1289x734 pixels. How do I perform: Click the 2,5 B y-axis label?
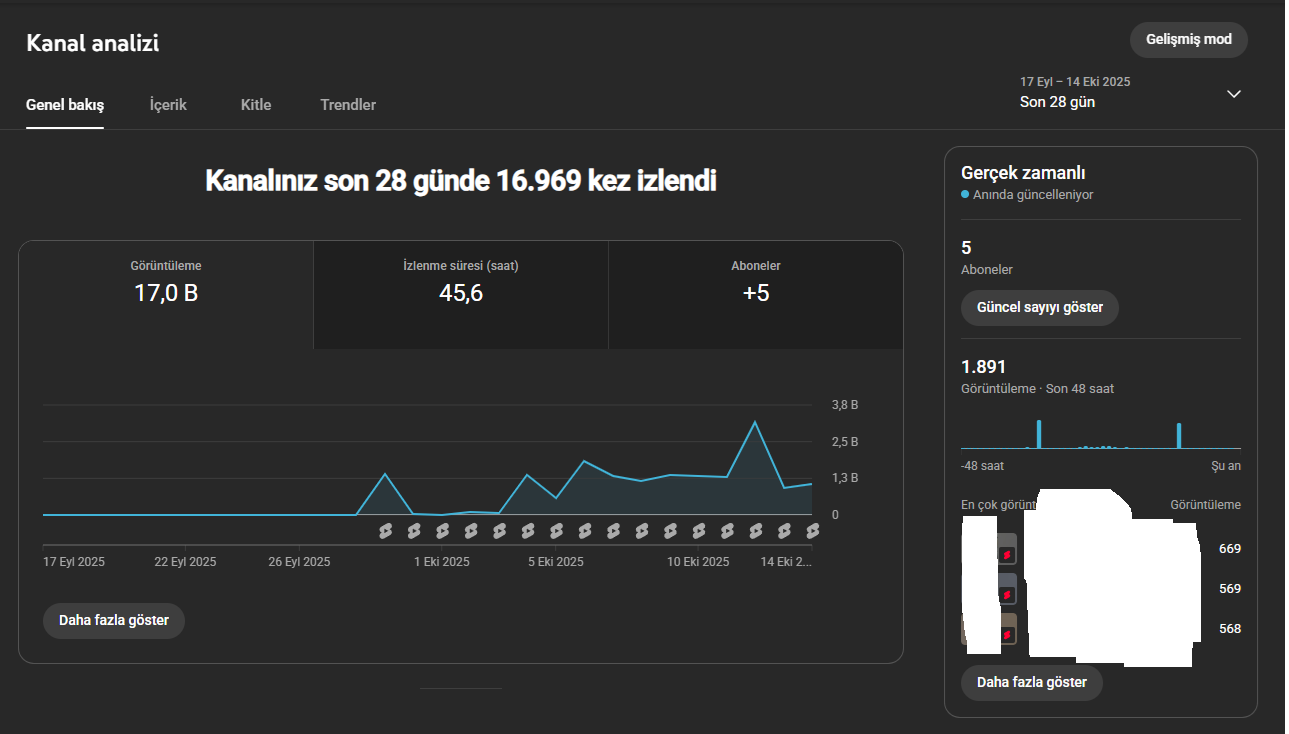pyautogui.click(x=845, y=442)
